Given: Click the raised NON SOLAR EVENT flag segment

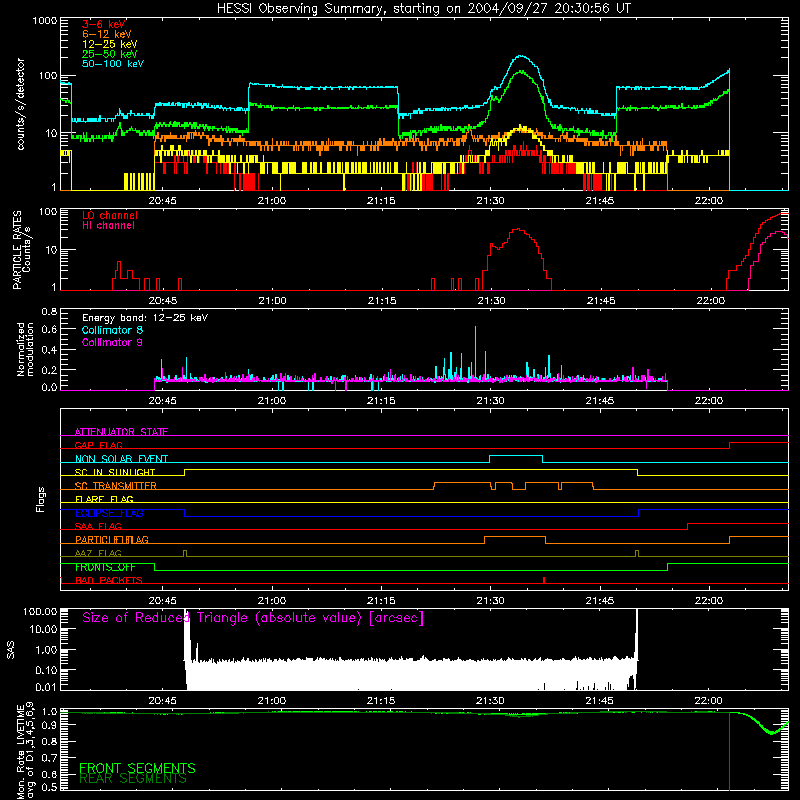Looking at the screenshot, I should click(516, 456).
